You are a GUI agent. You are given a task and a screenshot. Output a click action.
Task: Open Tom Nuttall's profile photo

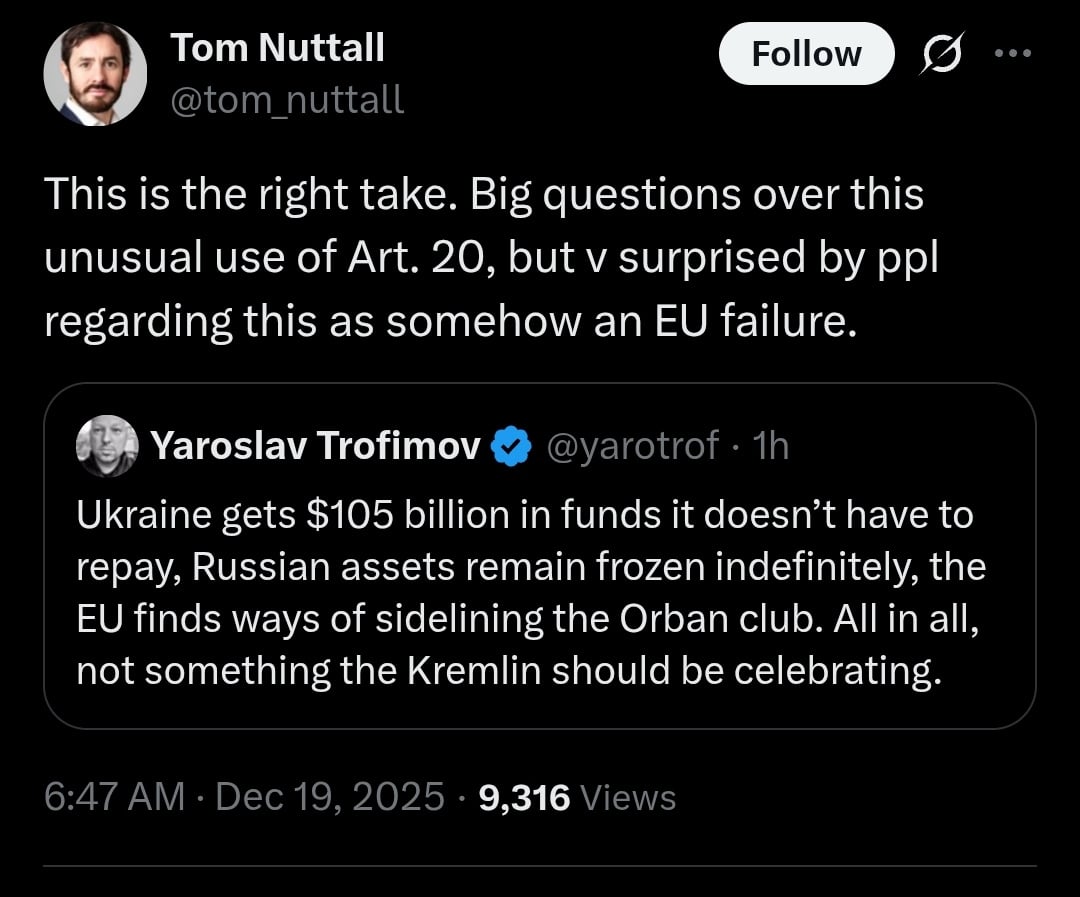pos(95,74)
